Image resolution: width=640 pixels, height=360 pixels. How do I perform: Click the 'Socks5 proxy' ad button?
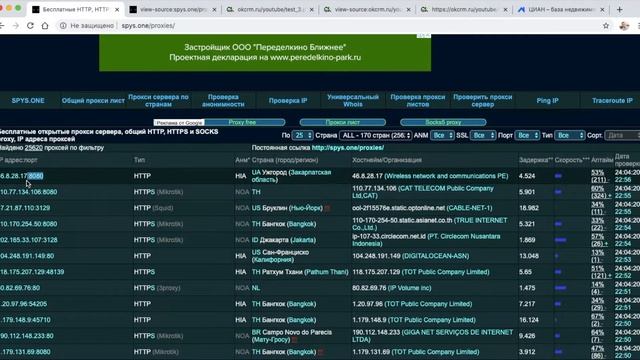point(443,122)
